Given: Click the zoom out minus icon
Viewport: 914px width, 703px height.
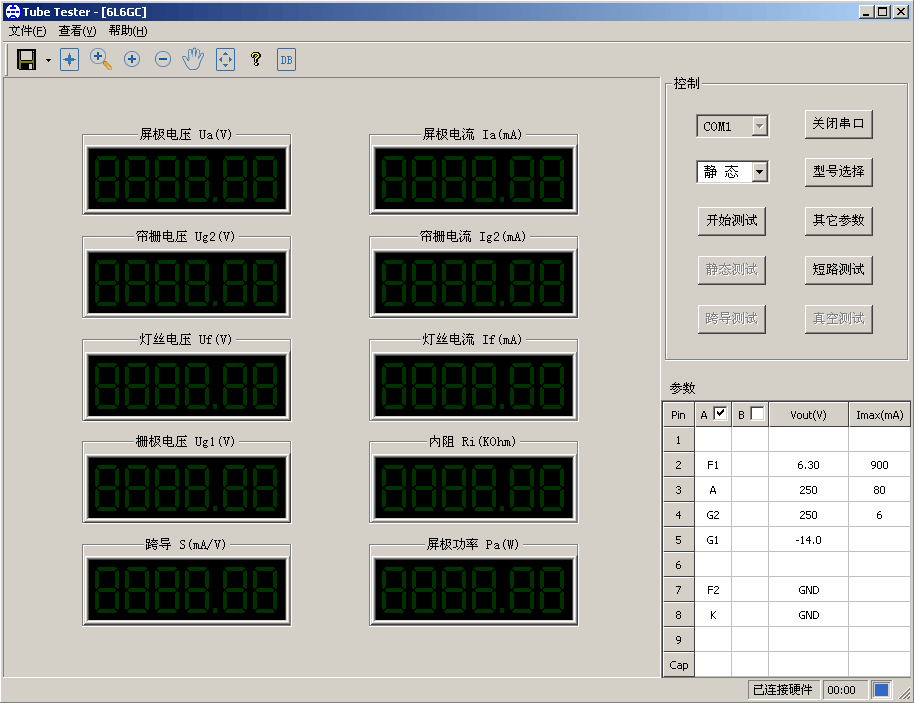Looking at the screenshot, I should [163, 60].
